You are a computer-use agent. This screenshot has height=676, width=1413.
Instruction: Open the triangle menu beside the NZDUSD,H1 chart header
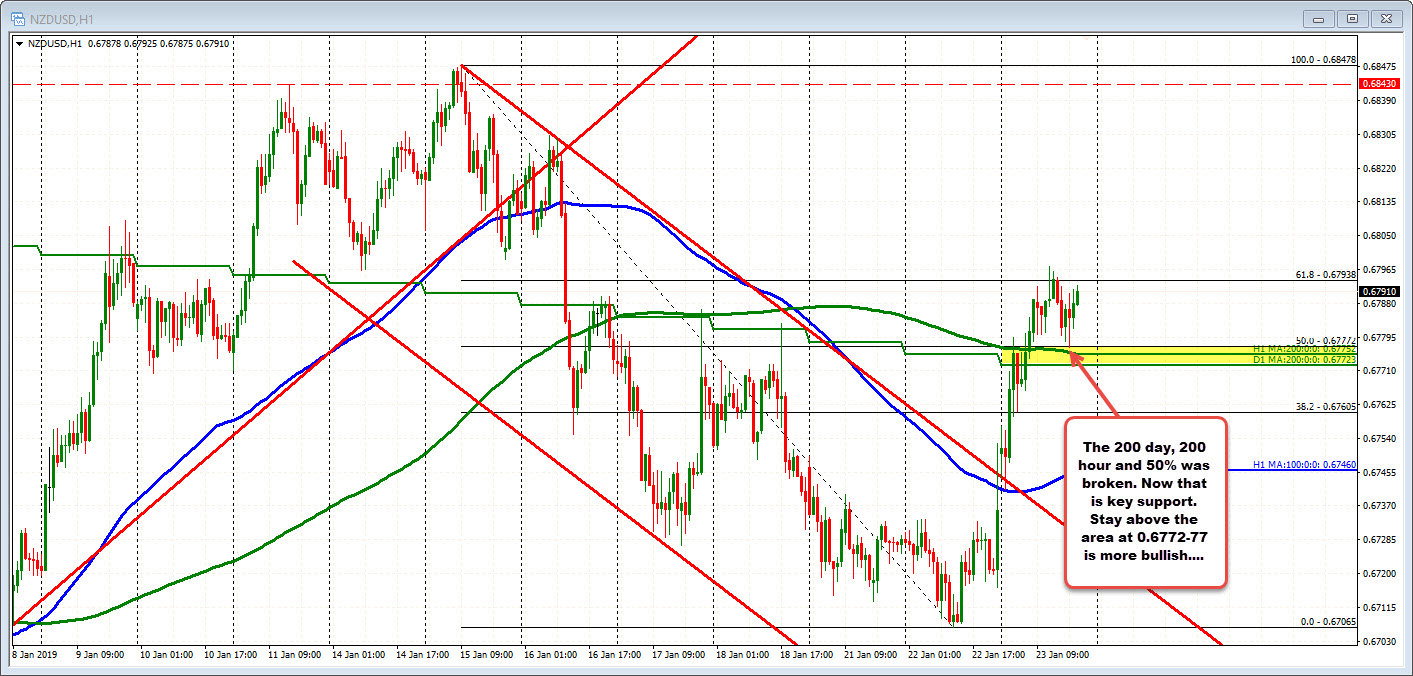tap(20, 44)
